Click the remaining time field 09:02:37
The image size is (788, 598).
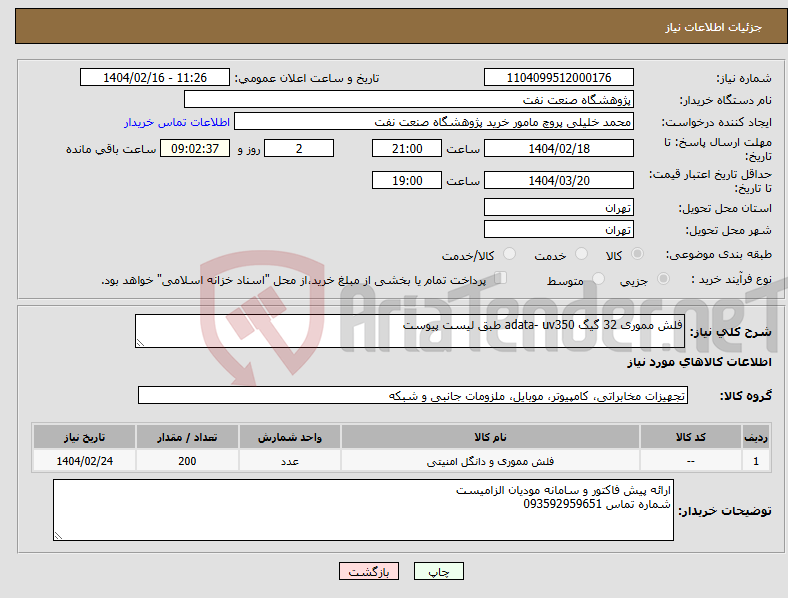coord(195,149)
